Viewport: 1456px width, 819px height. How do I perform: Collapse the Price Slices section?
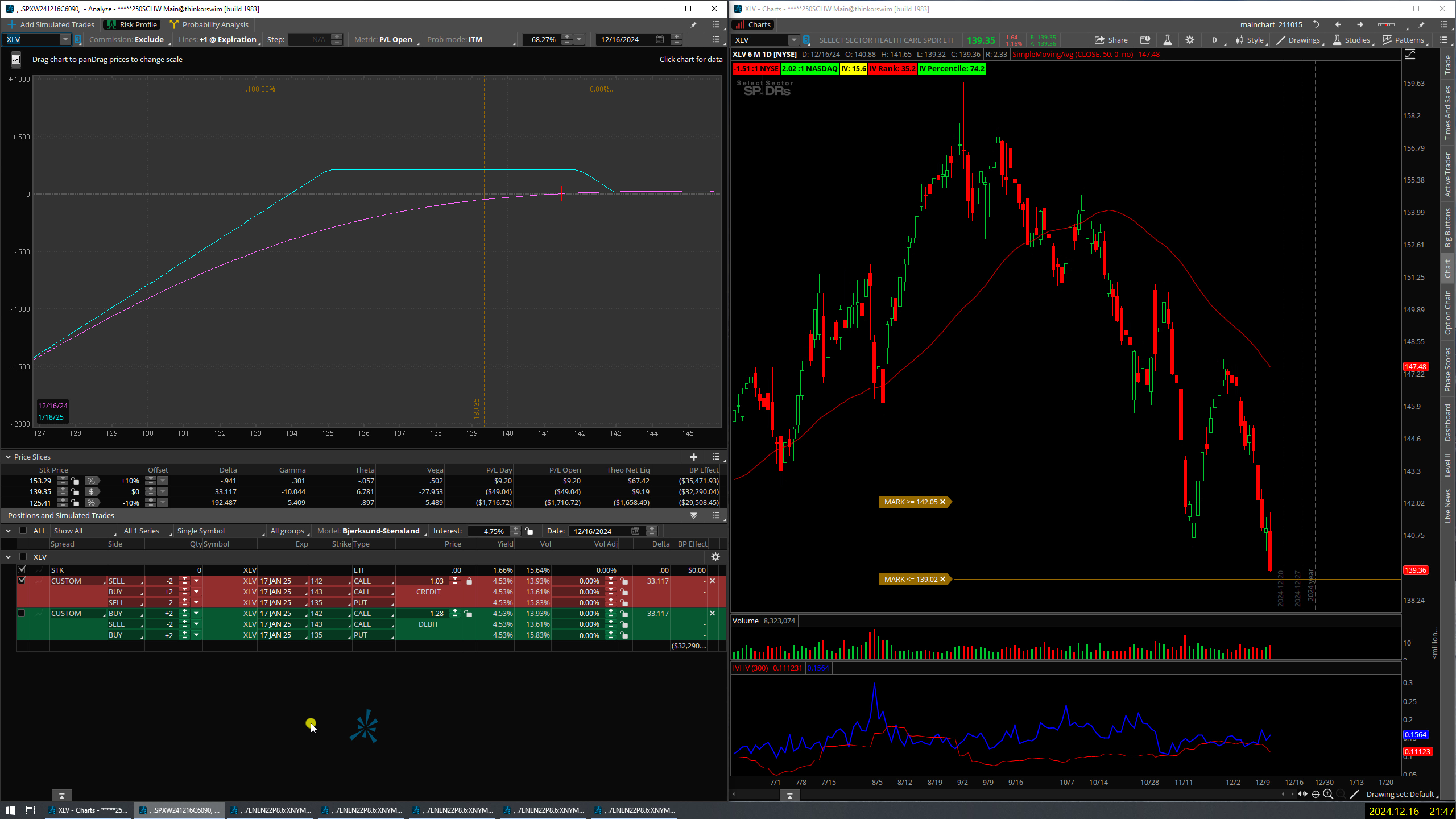coord(9,457)
